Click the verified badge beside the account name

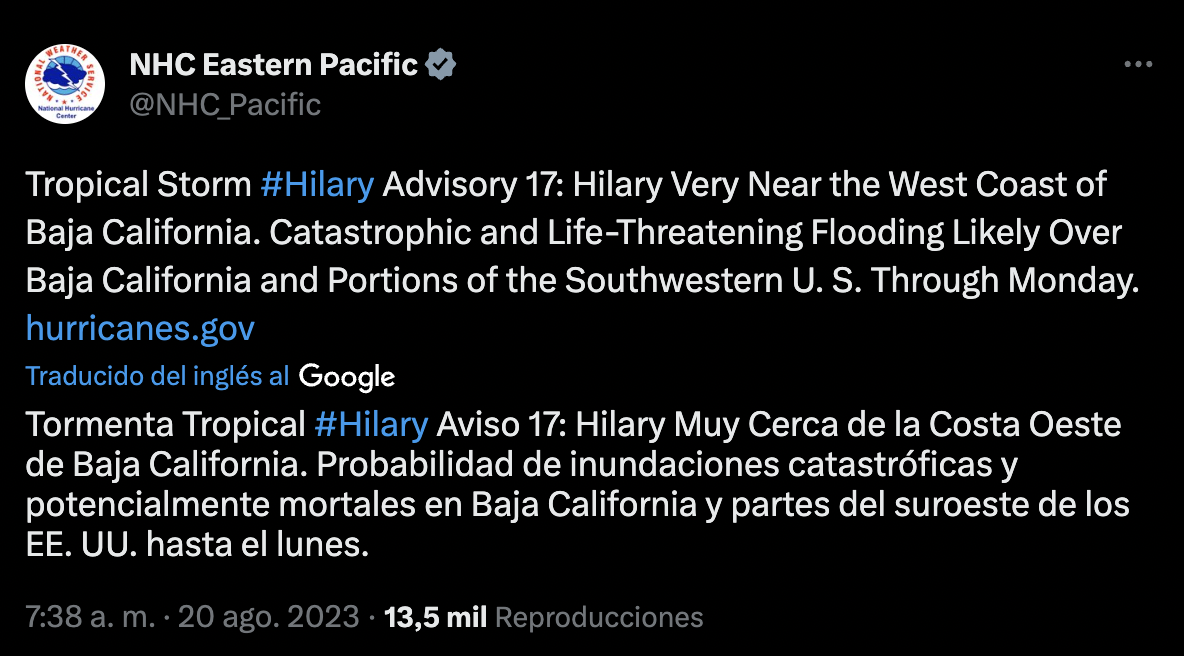[x=442, y=65]
